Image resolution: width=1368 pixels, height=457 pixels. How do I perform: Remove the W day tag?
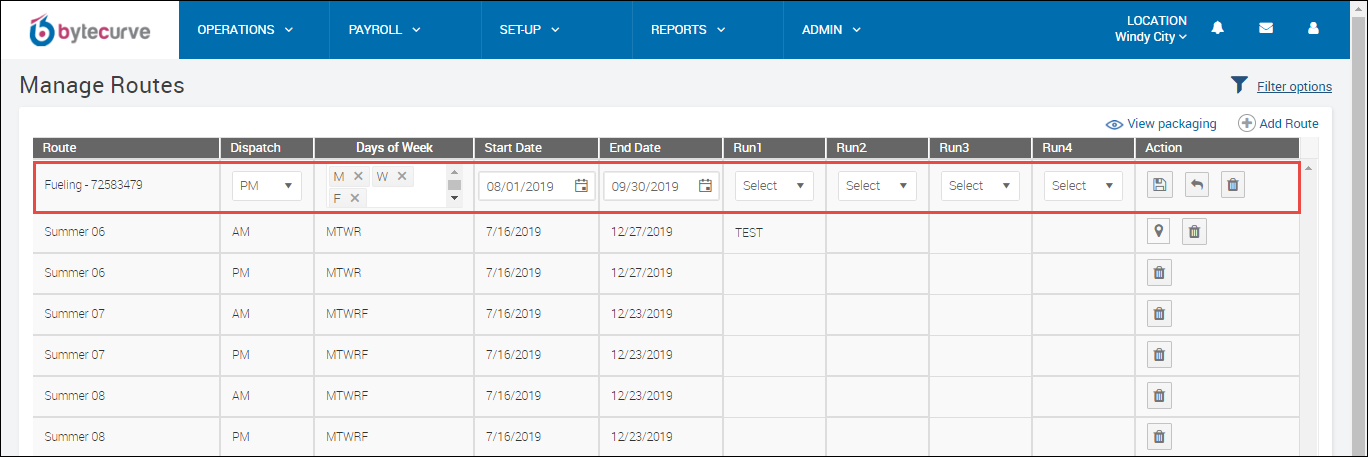pos(402,176)
